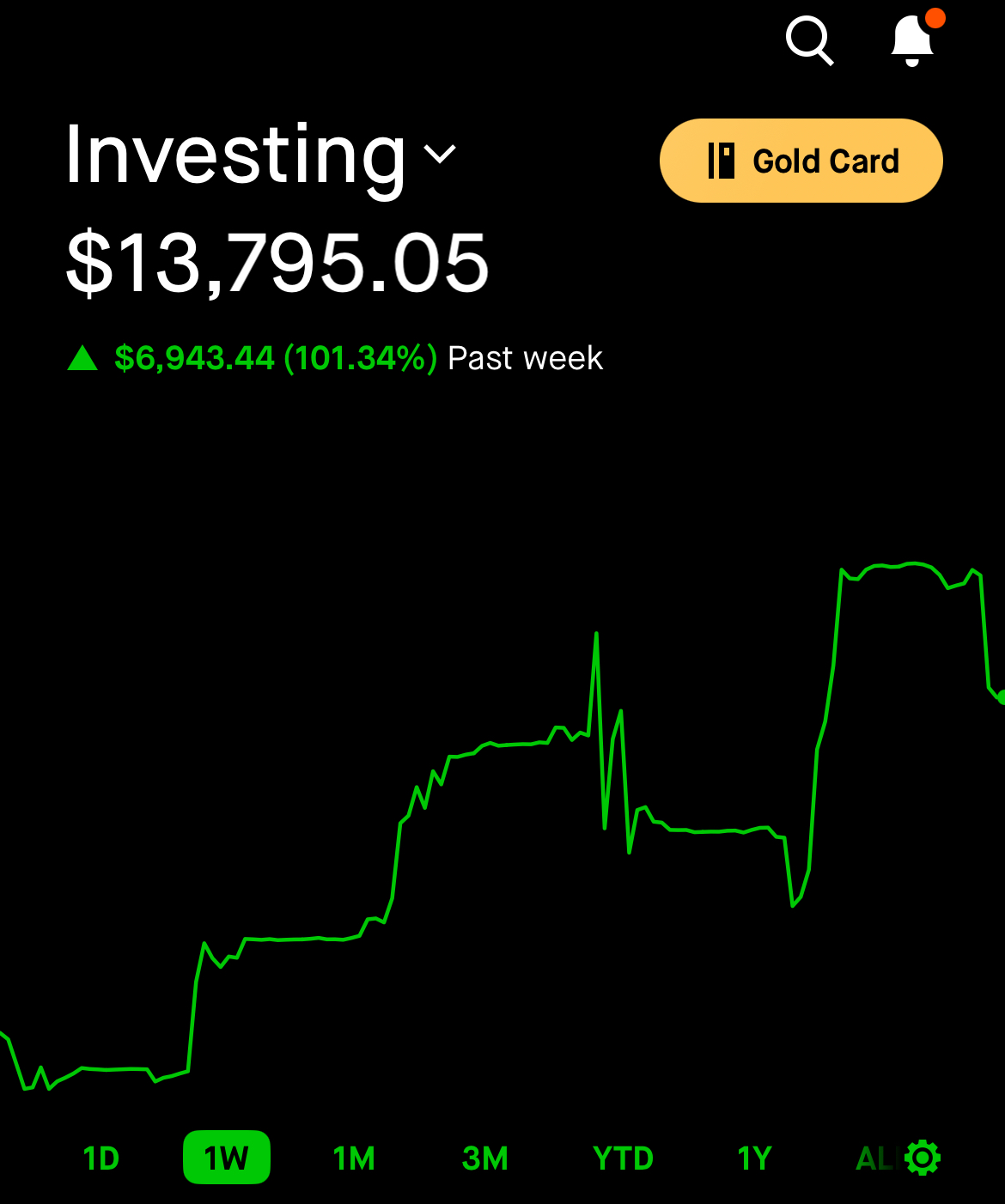Viewport: 1005px width, 1204px height.
Task: Expand the Investing account chevron
Action: click(x=441, y=155)
